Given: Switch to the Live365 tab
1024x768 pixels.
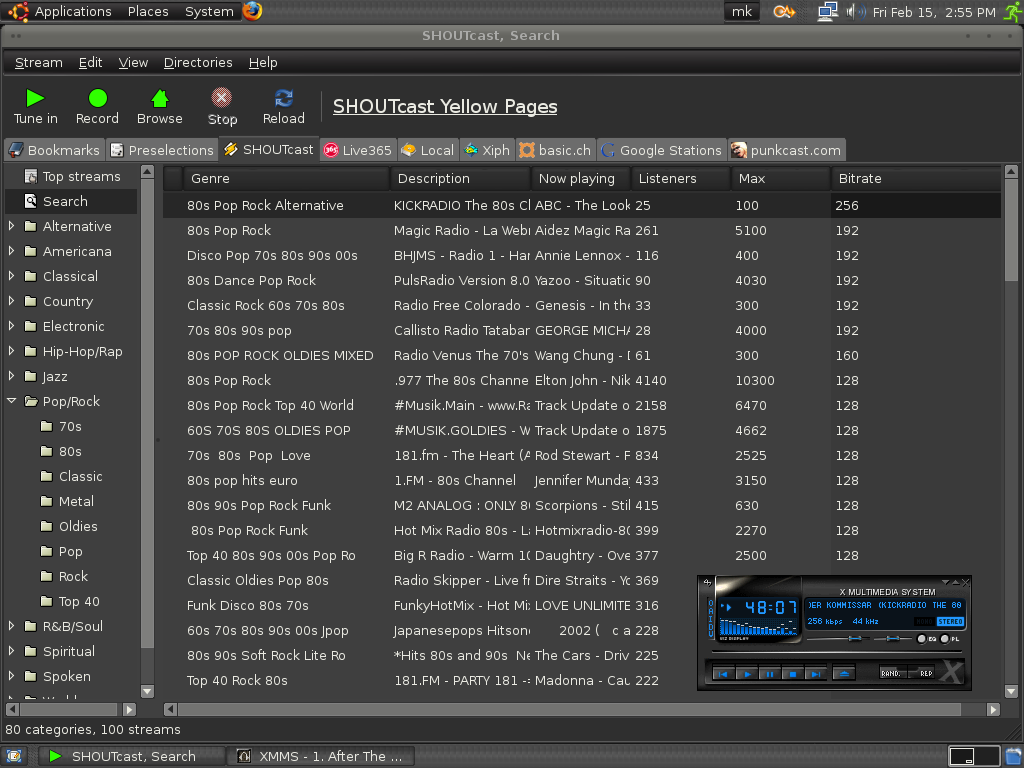Looking at the screenshot, I should click(x=357, y=150).
